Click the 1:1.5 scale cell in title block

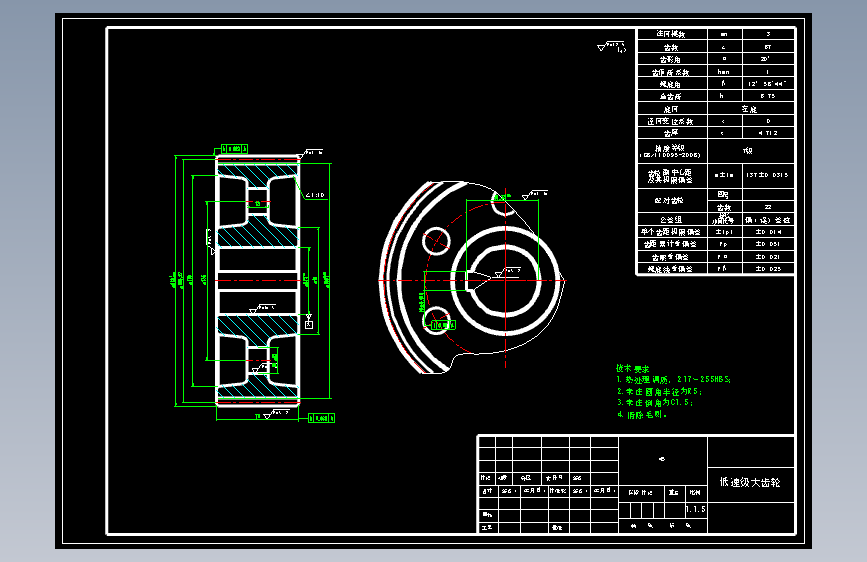point(696,509)
